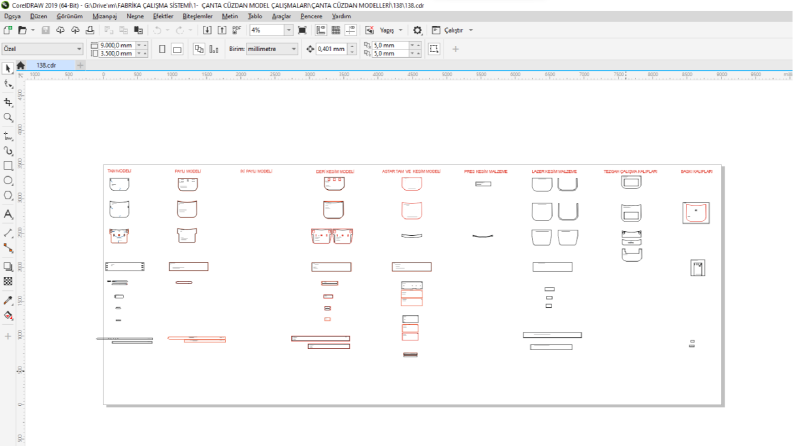Select the Crop tool

pyautogui.click(x=8, y=102)
